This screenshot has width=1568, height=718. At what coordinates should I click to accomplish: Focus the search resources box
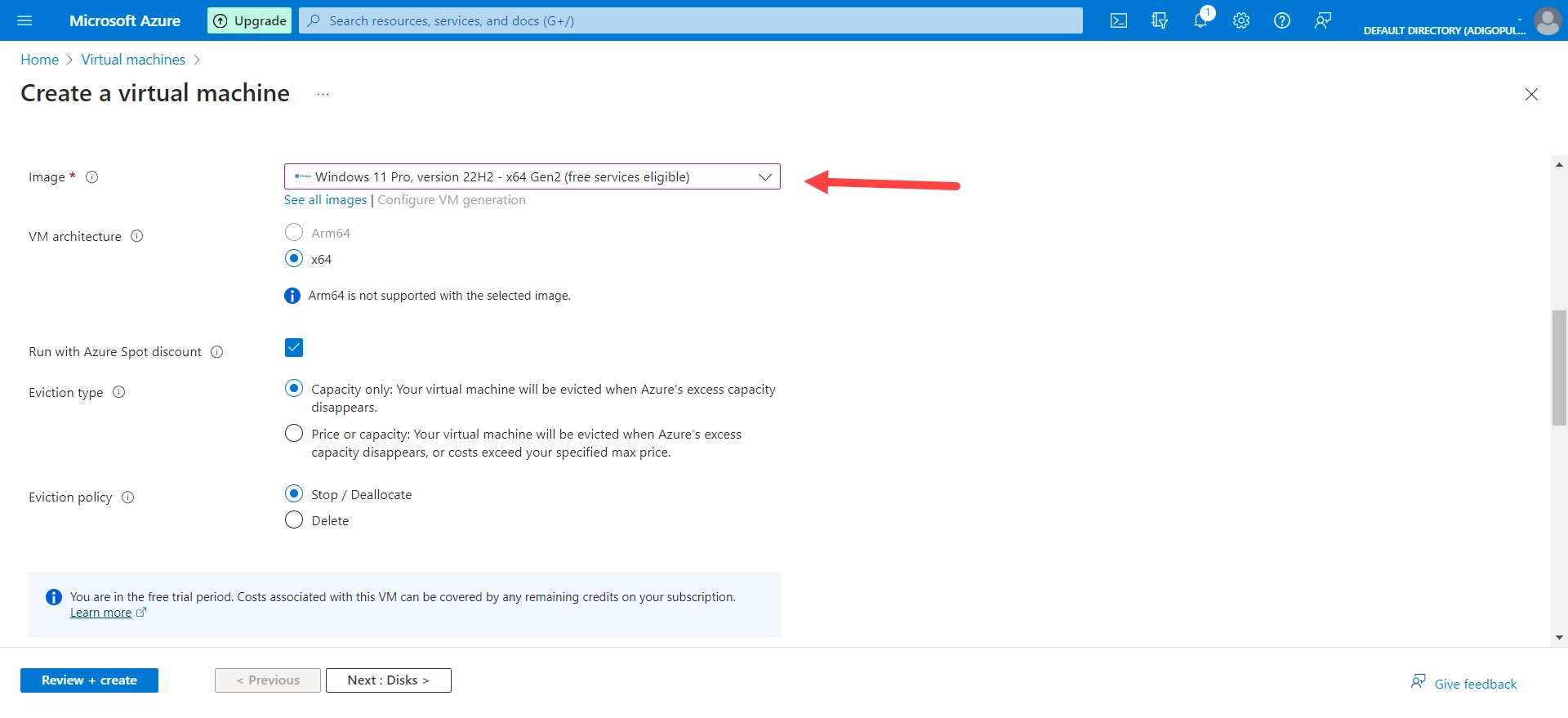tap(691, 20)
